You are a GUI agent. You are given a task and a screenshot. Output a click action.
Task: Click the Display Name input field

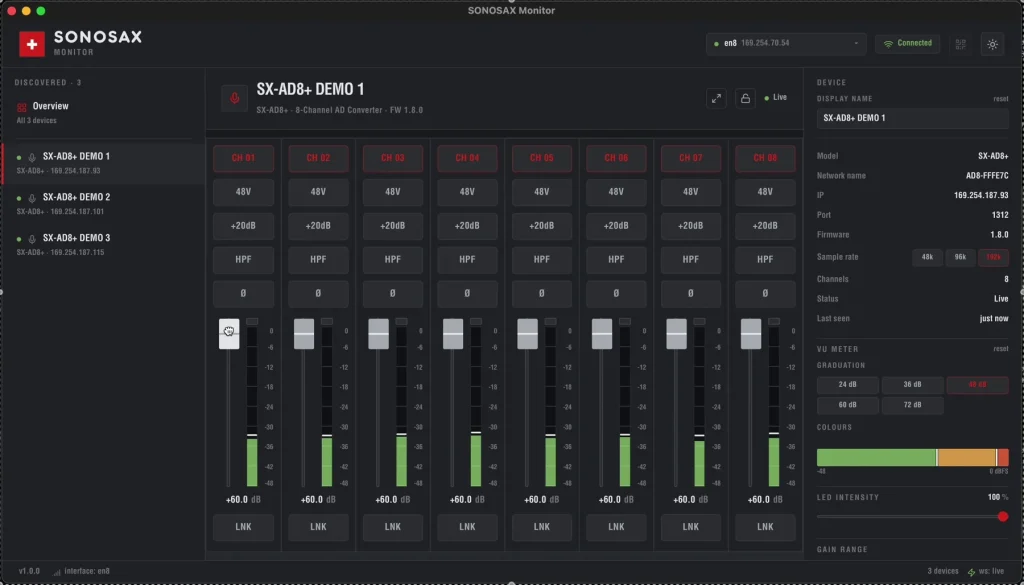[912, 118]
